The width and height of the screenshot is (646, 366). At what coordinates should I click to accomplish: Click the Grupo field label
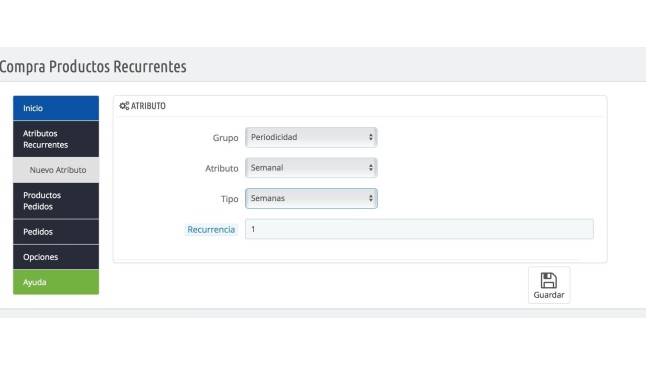[x=225, y=138]
